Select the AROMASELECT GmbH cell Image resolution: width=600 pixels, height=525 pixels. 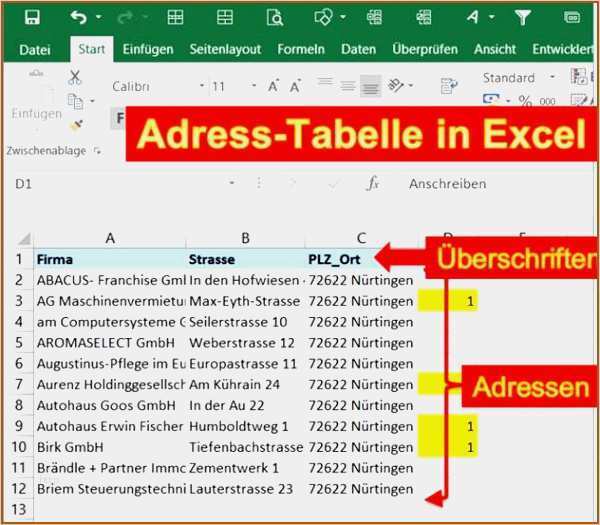[x=110, y=343]
